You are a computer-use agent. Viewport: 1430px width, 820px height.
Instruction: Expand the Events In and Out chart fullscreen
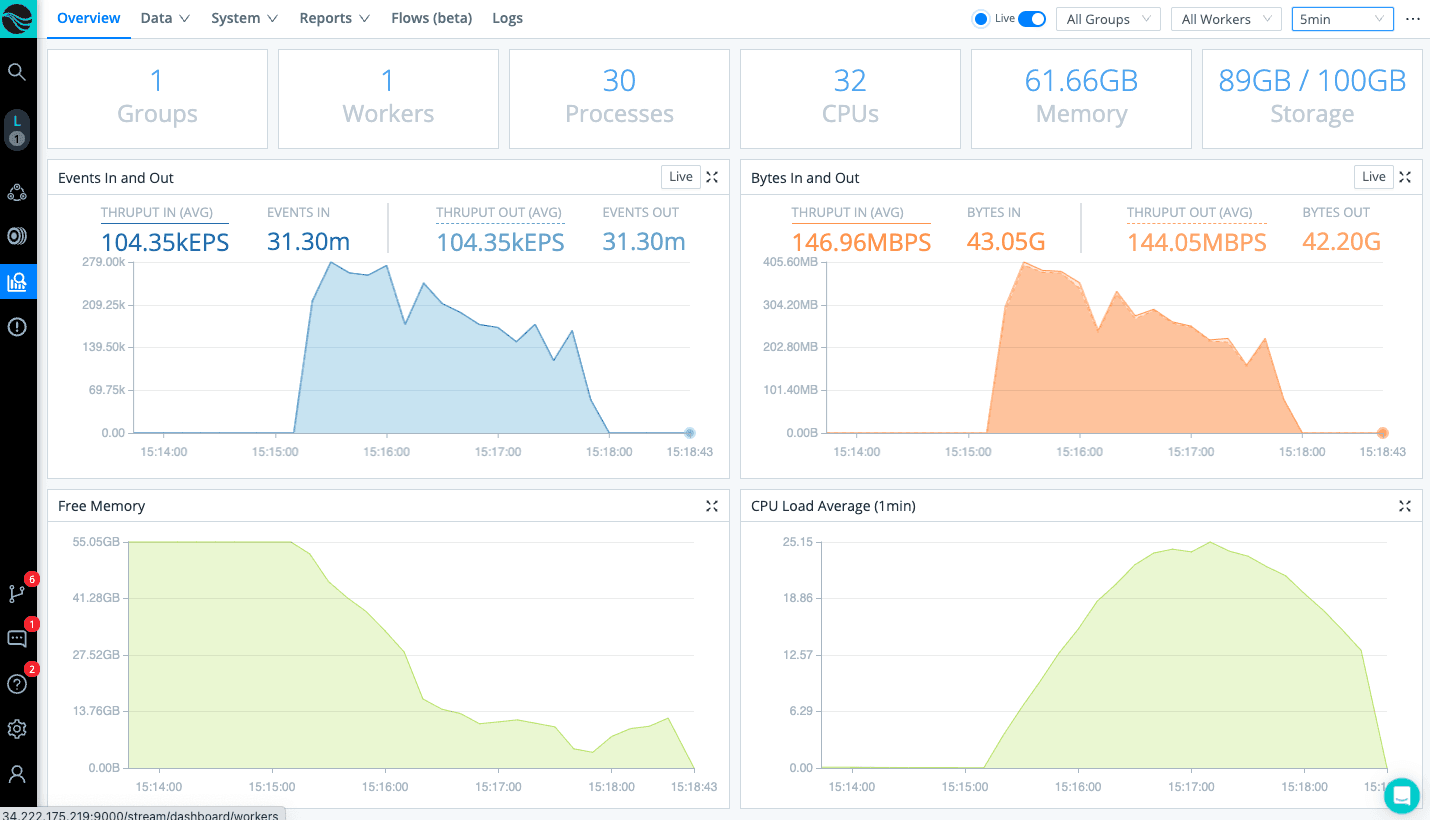tap(711, 176)
